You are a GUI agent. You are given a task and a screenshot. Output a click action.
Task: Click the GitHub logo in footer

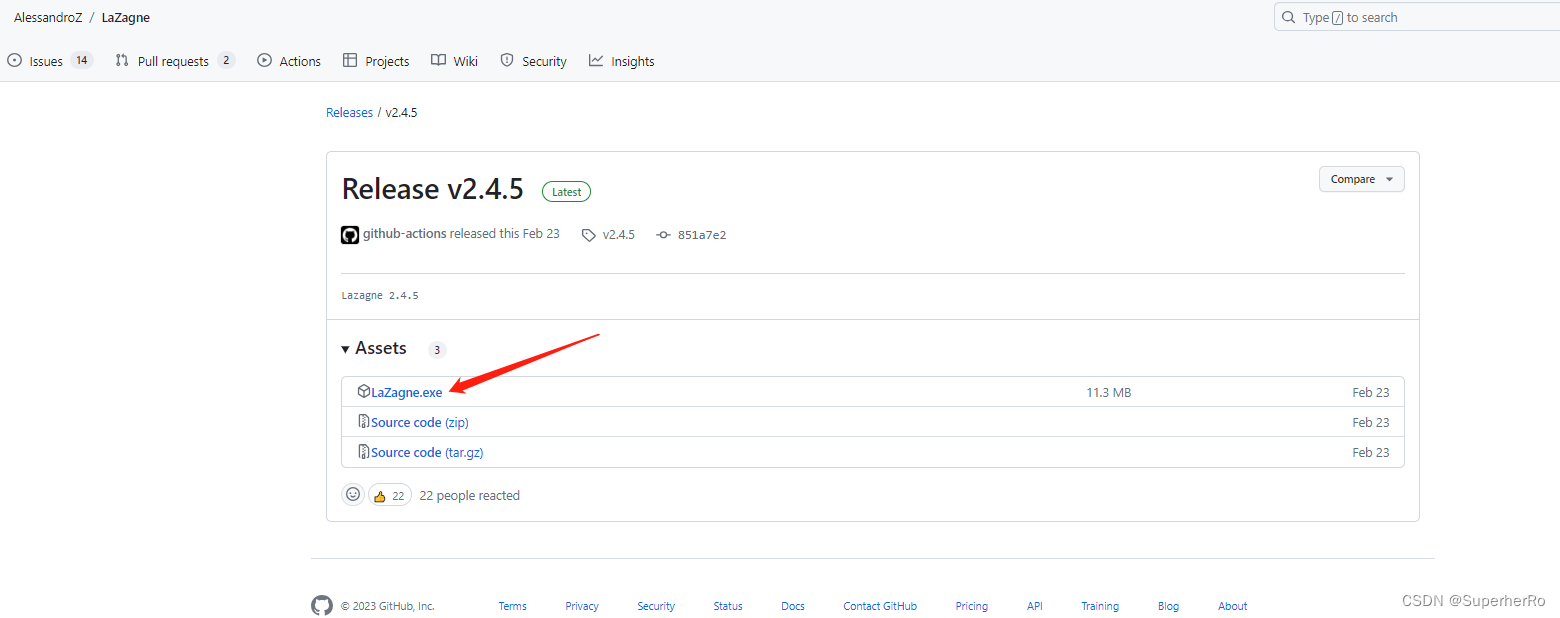322,606
